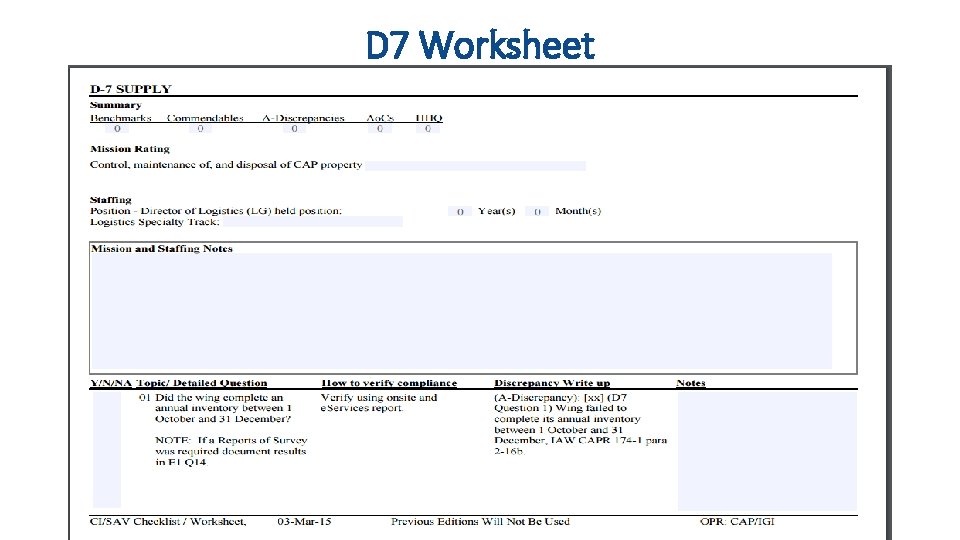Click the Month(s) held position field
This screenshot has height=540, width=960.
(537, 211)
